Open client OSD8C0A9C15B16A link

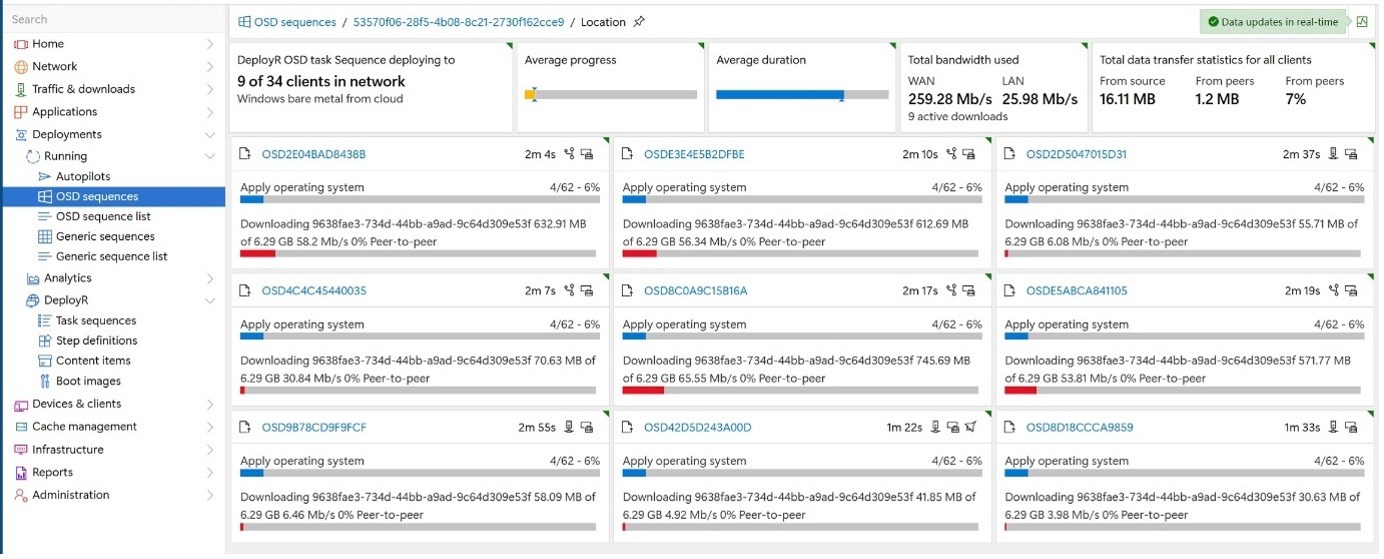(695, 291)
